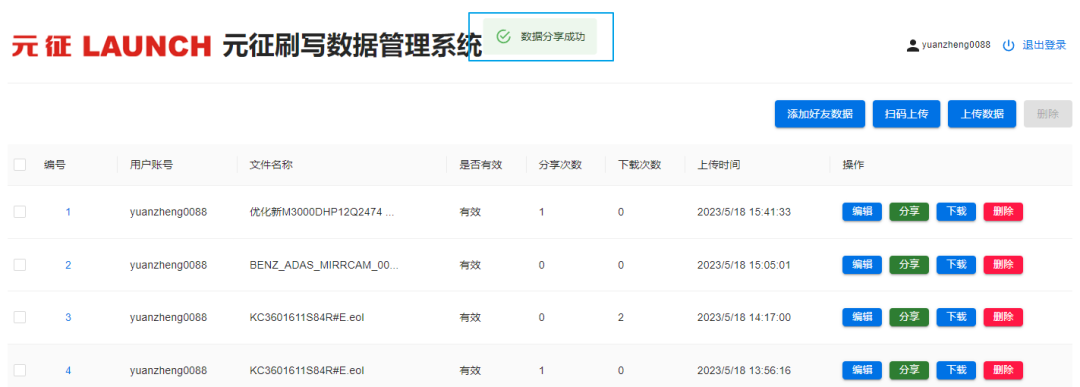Image resolution: width=1080 pixels, height=387 pixels.
Task: Click the 上传数据 upload button
Action: click(x=982, y=114)
